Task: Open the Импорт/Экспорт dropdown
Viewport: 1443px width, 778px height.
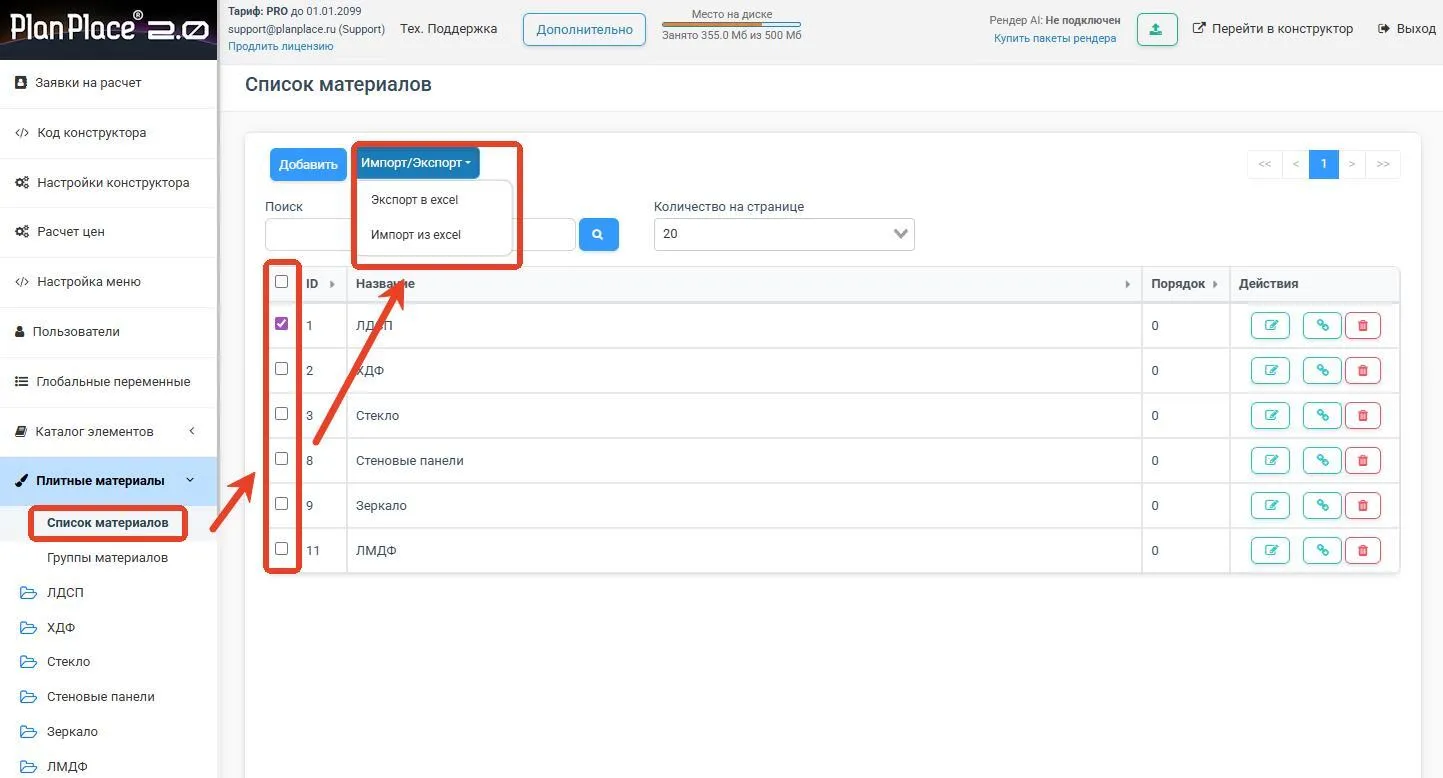Action: [416, 163]
